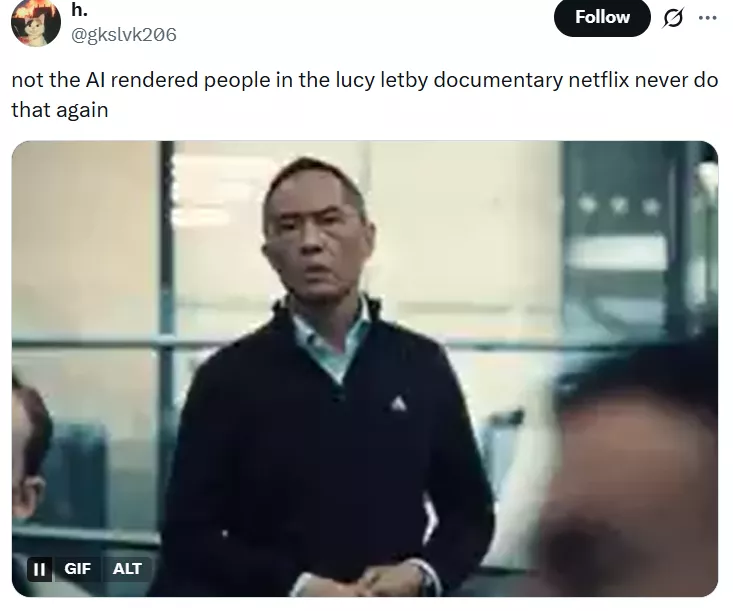Open the three-dot more options menu
This screenshot has height=611, width=733.
pyautogui.click(x=707, y=18)
